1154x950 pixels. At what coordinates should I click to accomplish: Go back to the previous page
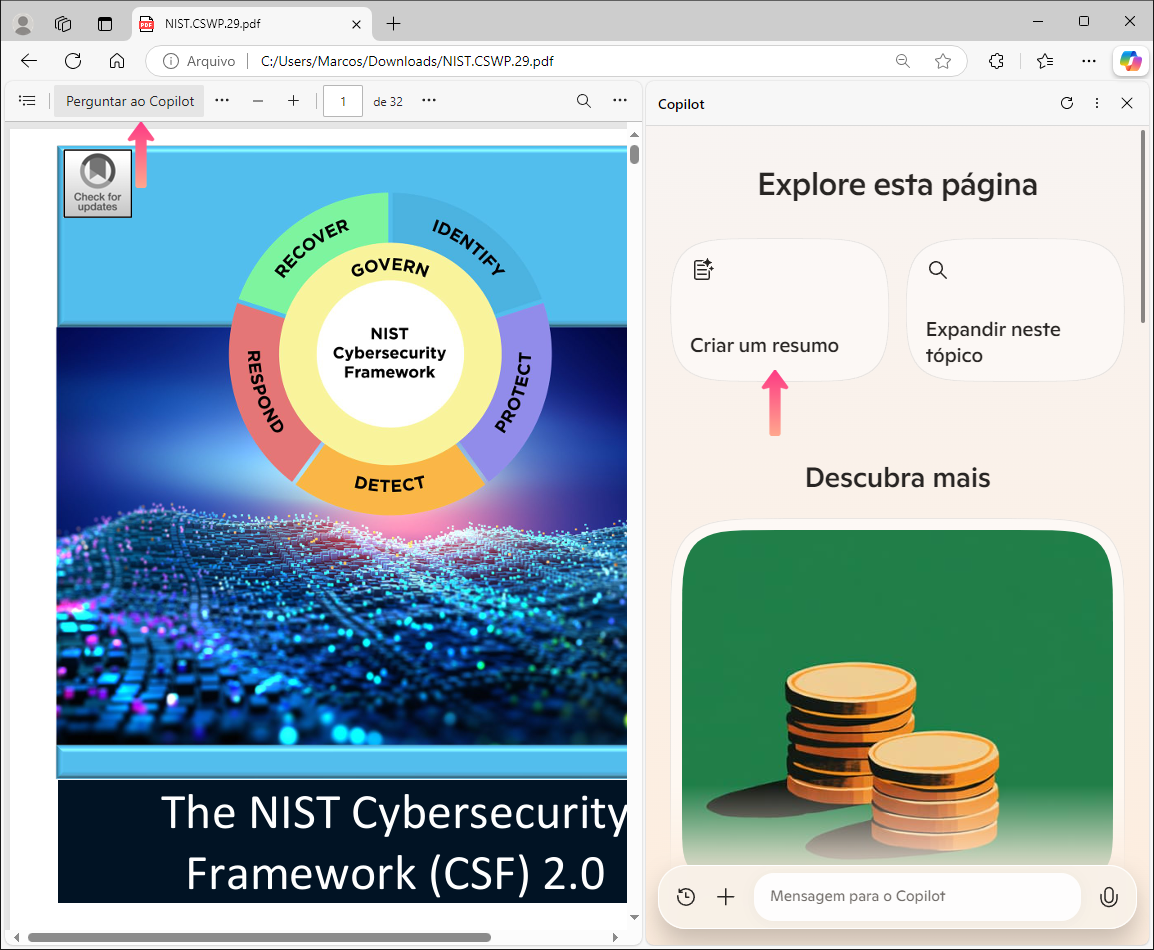29,61
